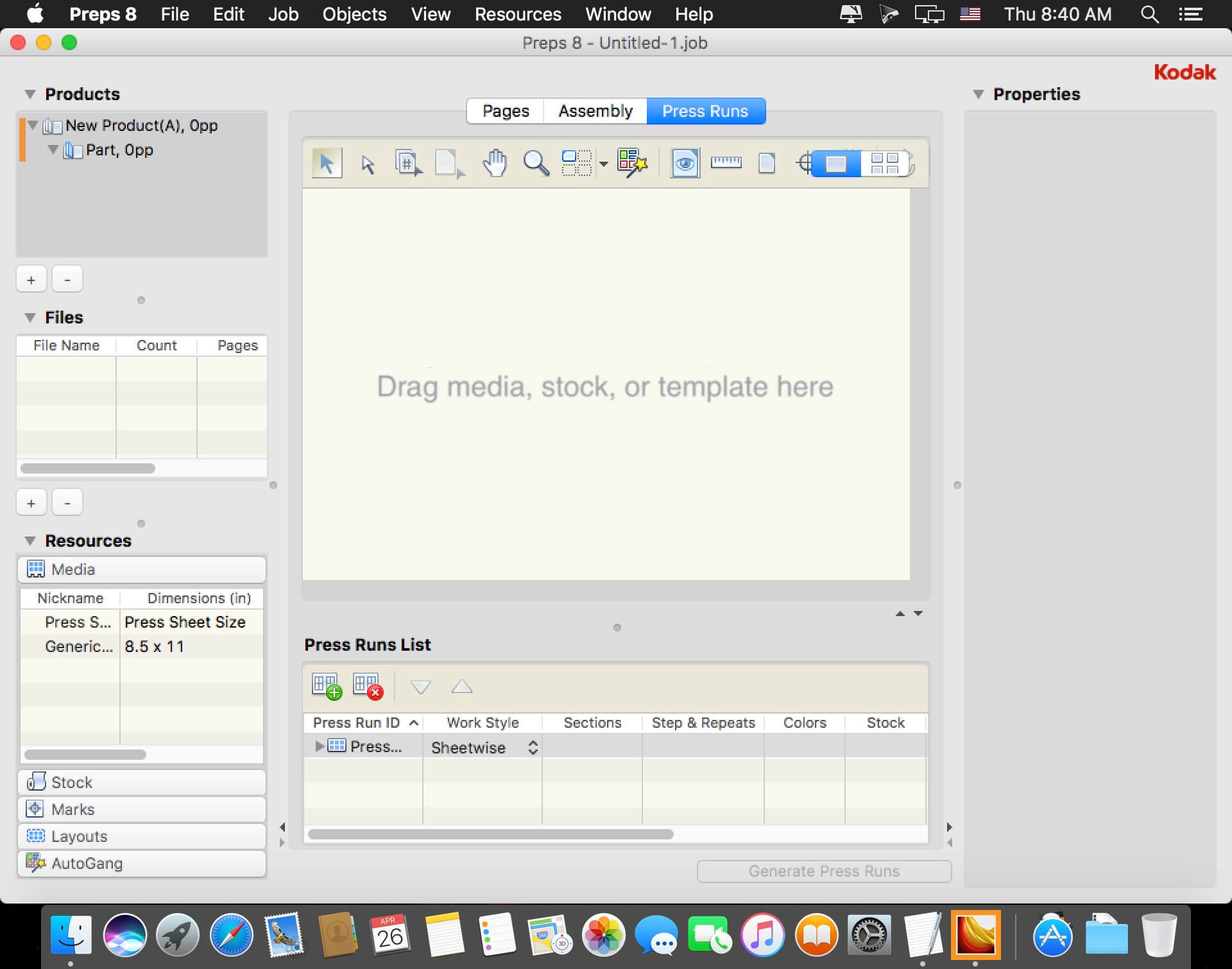This screenshot has width=1232, height=969.
Task: Select the arrow selection tool
Action: coord(326,162)
